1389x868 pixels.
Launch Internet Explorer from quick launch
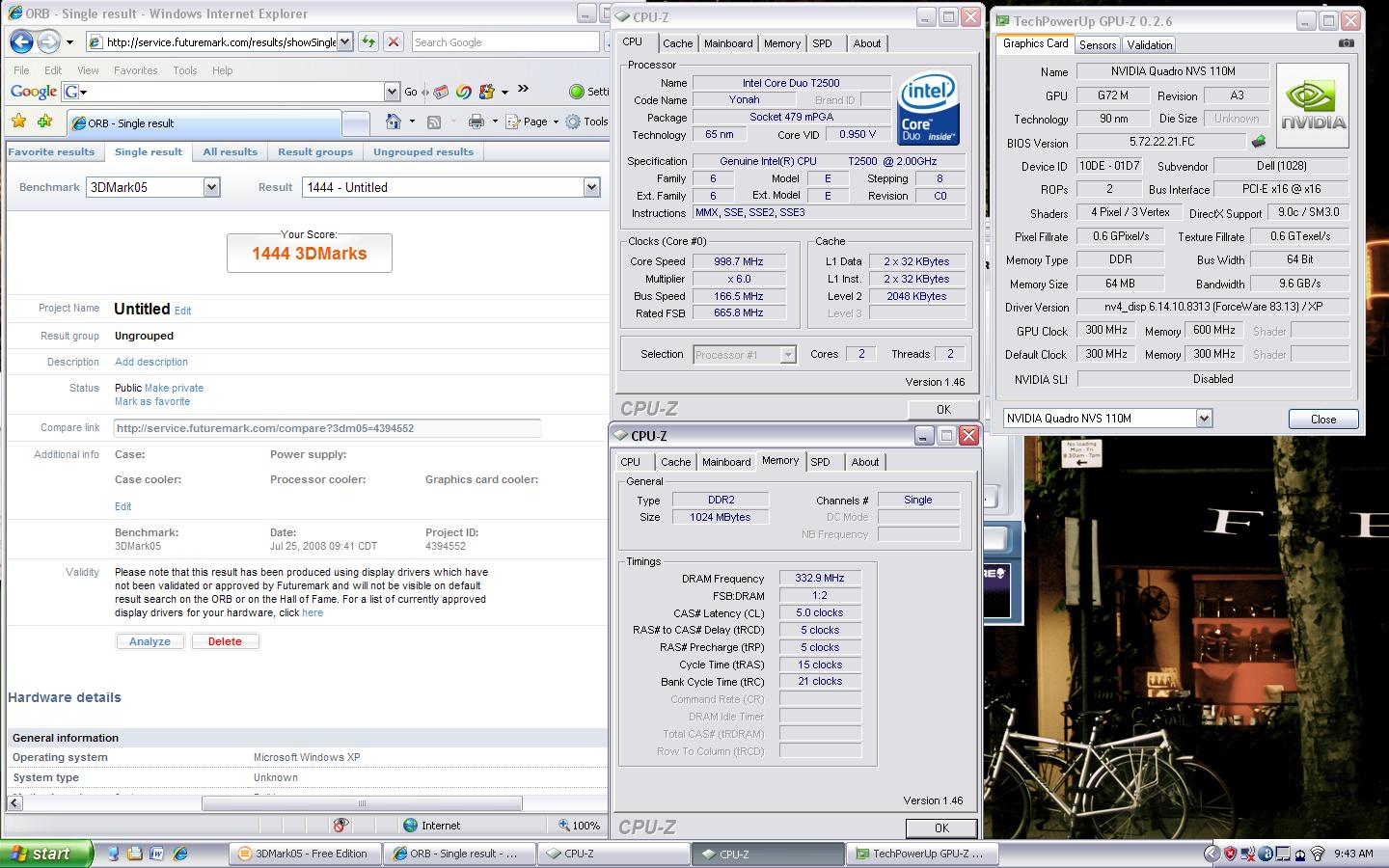click(x=179, y=854)
